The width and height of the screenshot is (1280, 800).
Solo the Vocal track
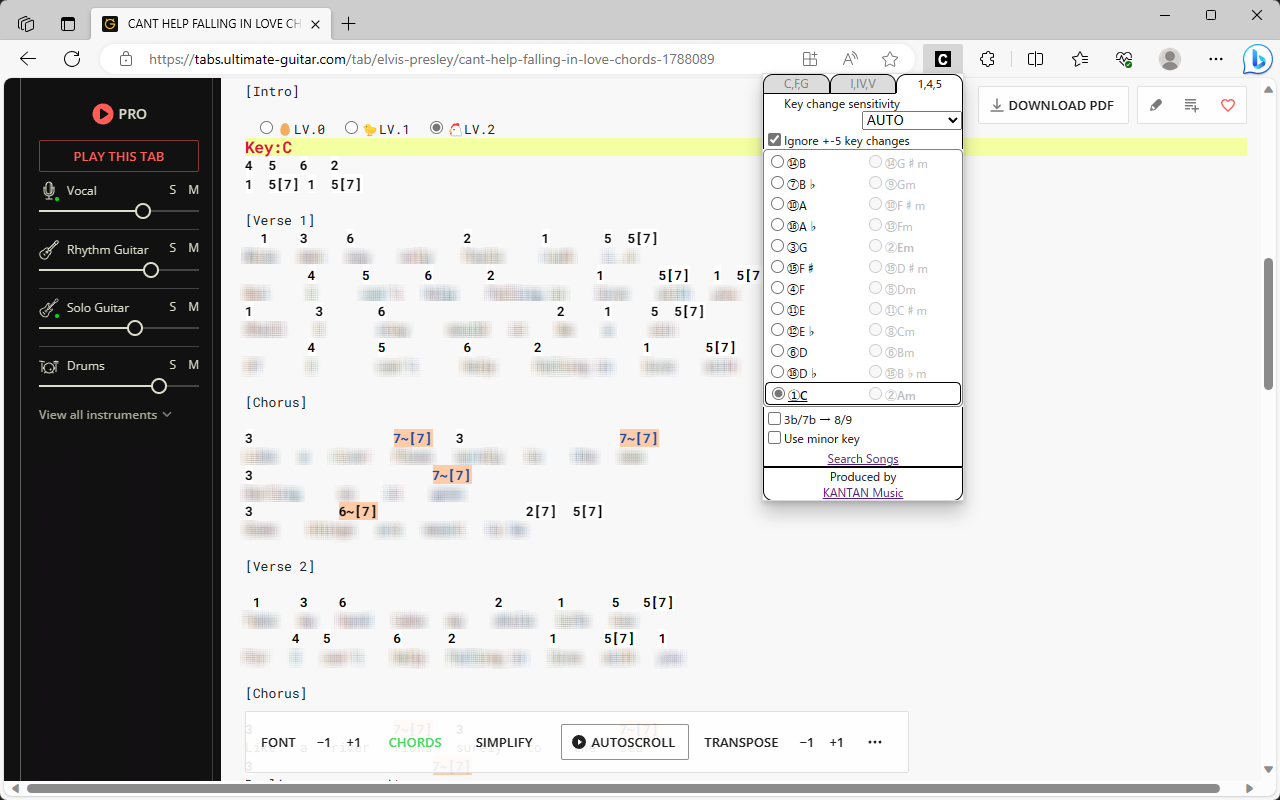pyautogui.click(x=172, y=190)
